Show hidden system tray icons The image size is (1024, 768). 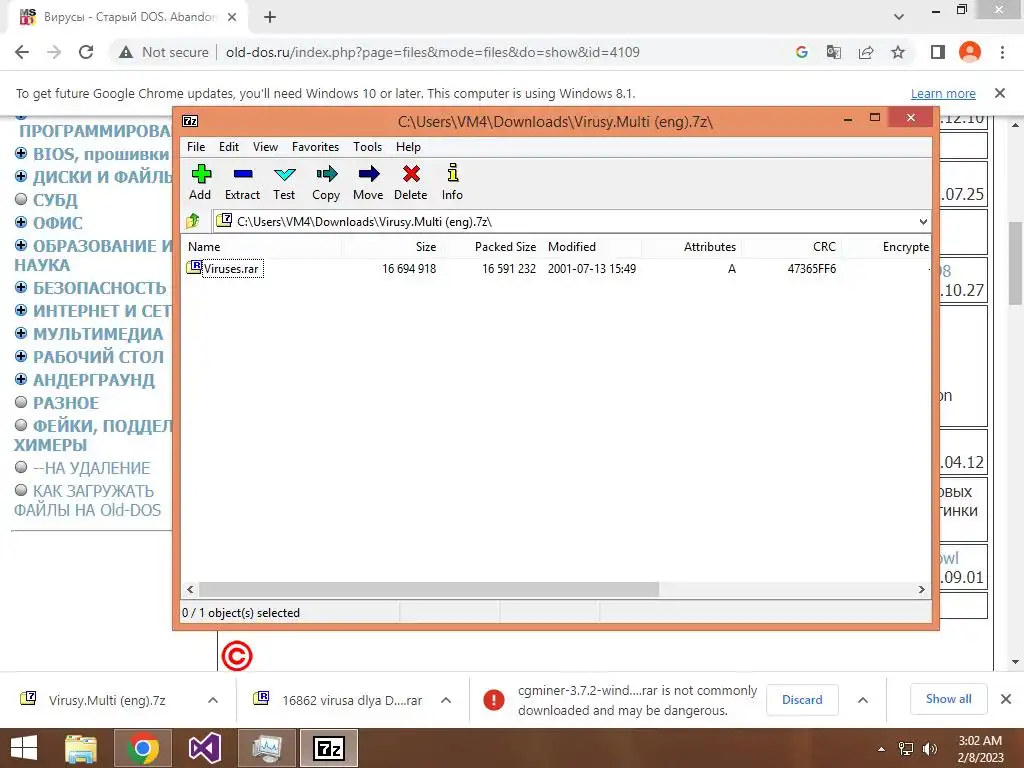point(882,749)
